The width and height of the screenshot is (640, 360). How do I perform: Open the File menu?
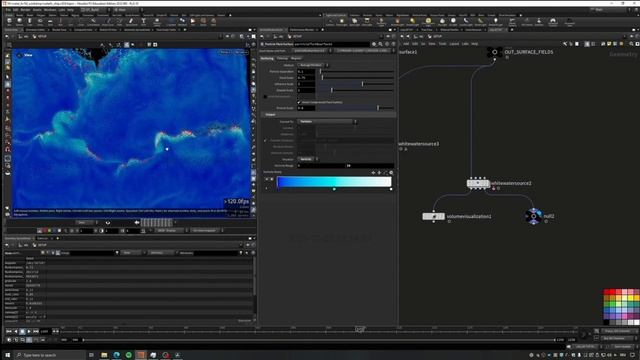pyautogui.click(x=8, y=10)
